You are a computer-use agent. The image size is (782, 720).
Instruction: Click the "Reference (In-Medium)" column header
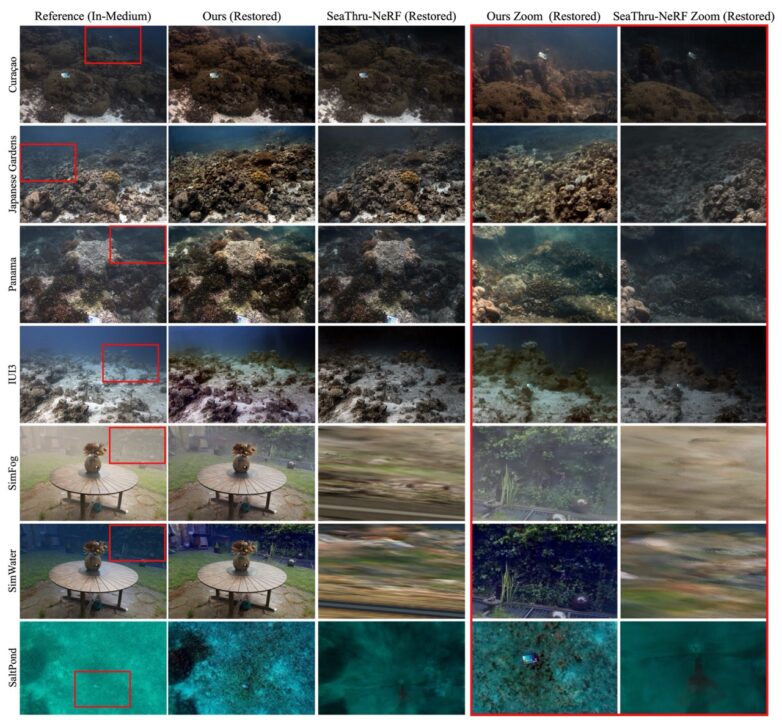93,16
